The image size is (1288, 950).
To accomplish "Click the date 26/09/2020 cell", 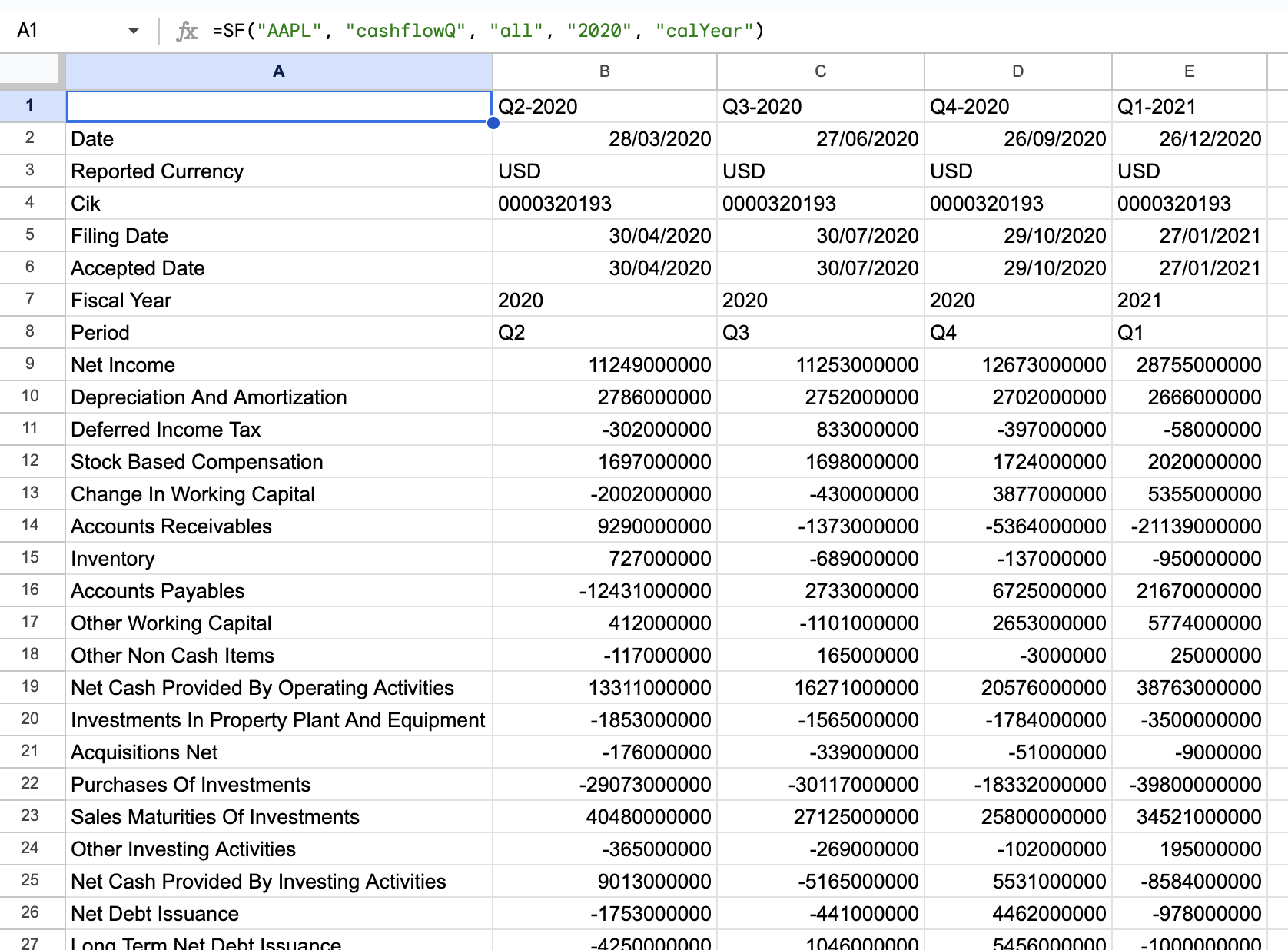I will 1018,139.
